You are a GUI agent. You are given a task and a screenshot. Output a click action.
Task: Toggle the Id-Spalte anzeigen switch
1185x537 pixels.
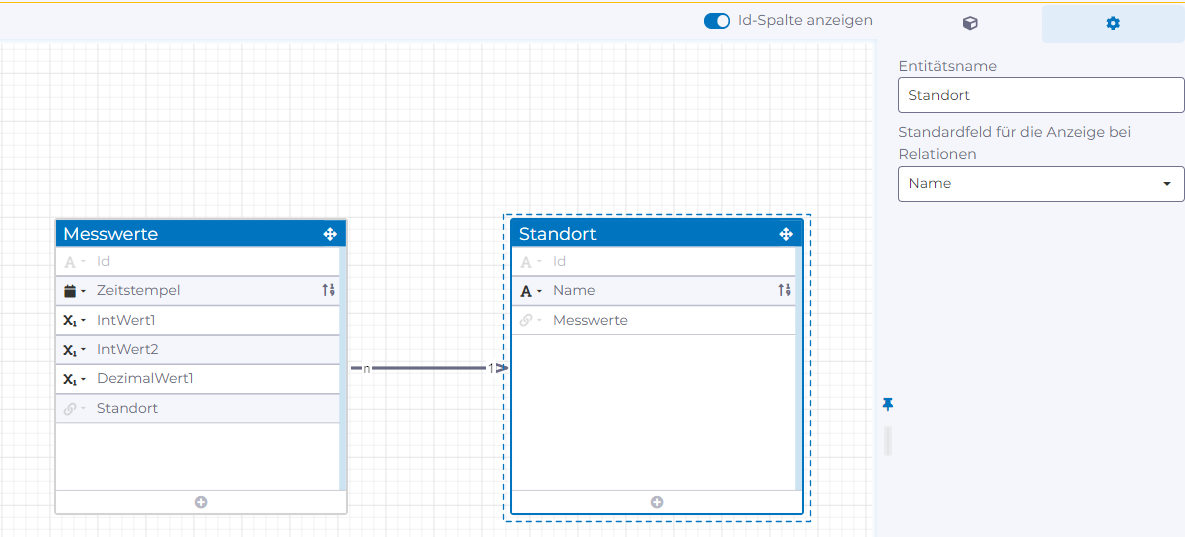coord(717,21)
